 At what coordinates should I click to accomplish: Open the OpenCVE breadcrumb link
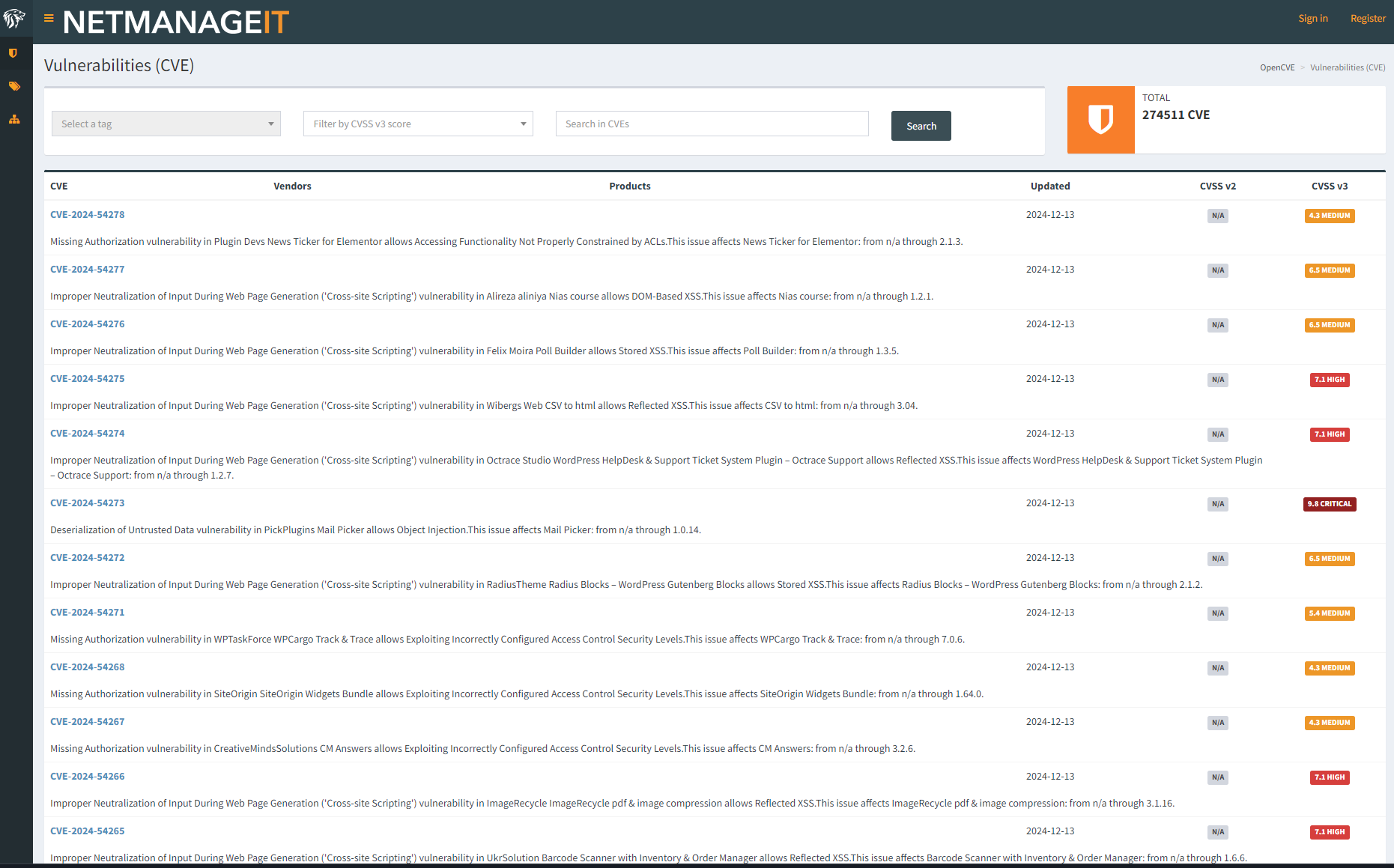(1276, 67)
